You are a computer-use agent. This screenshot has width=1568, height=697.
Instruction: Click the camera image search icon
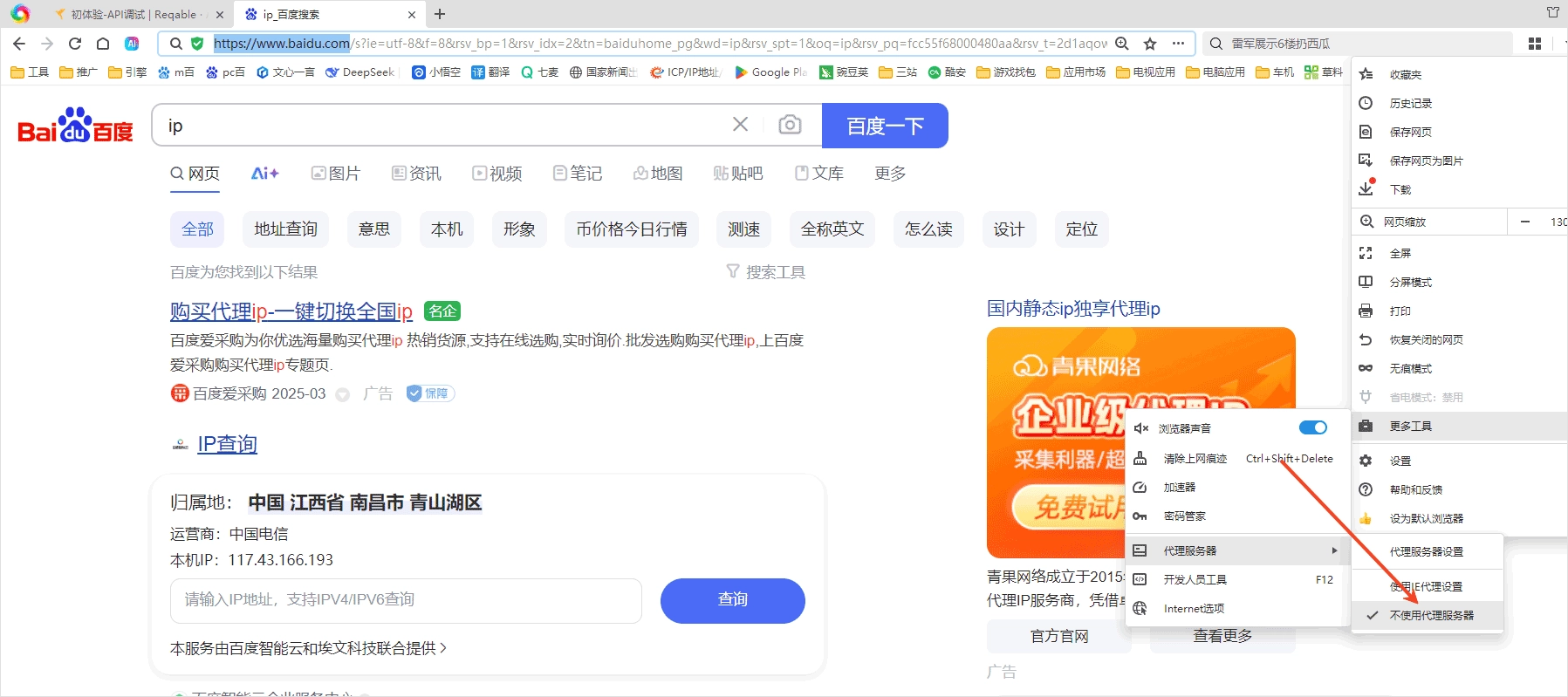(790, 125)
